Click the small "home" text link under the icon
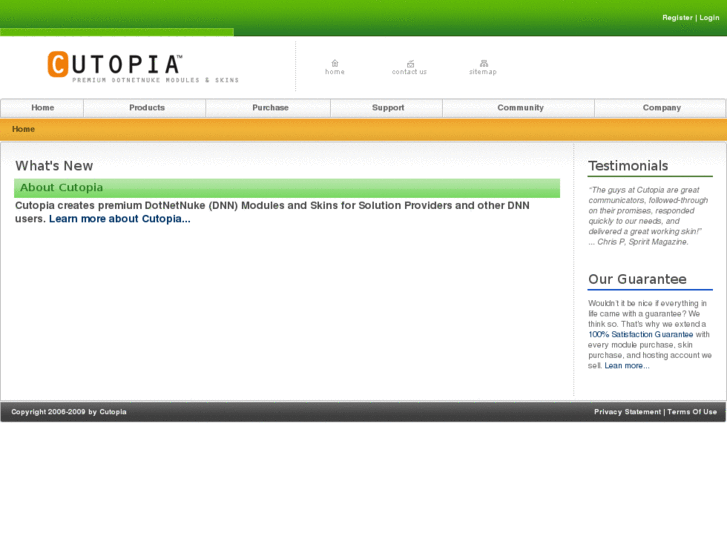Image resolution: width=727 pixels, height=545 pixels. pyautogui.click(x=335, y=72)
